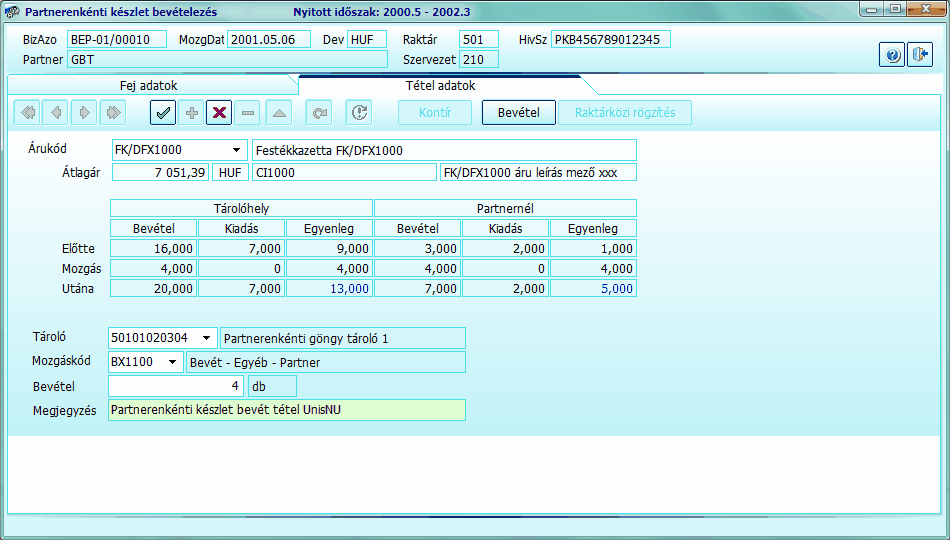Viewport: 950px width, 540px height.
Task: Click Partnernél Előtte Egyenleg cell 1,000
Action: [593, 248]
